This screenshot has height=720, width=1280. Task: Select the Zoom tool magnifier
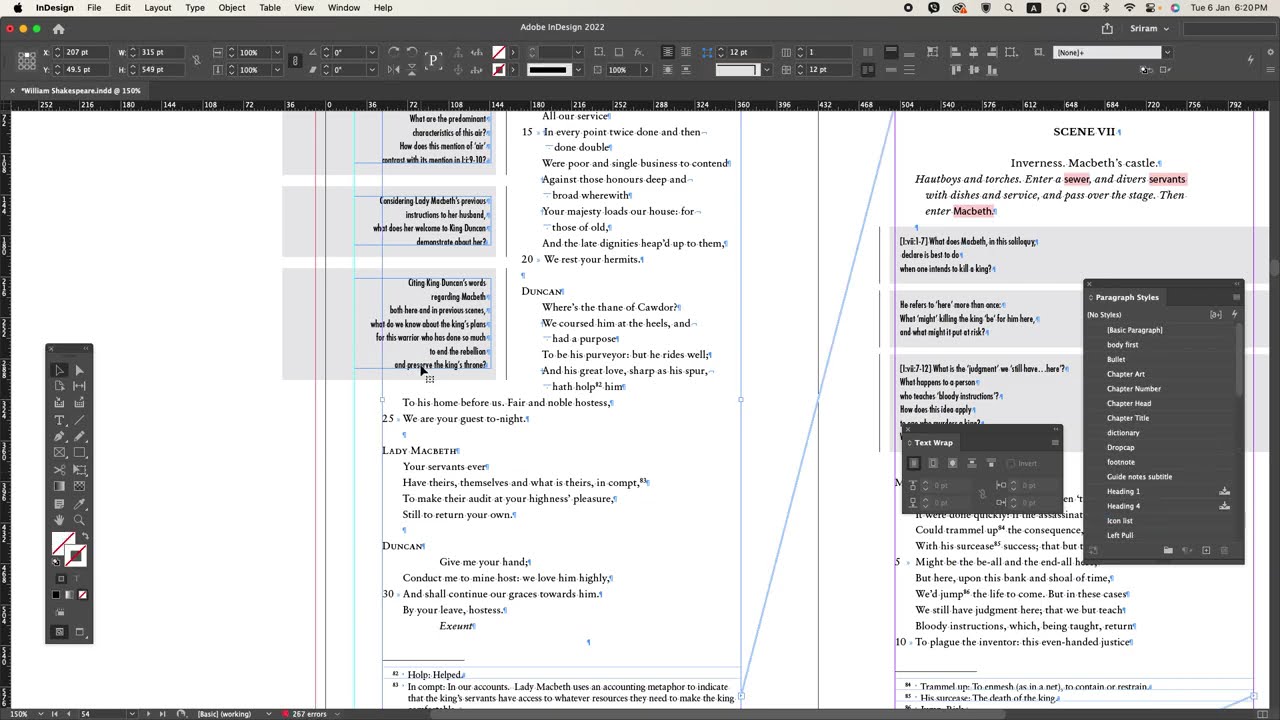(x=79, y=520)
